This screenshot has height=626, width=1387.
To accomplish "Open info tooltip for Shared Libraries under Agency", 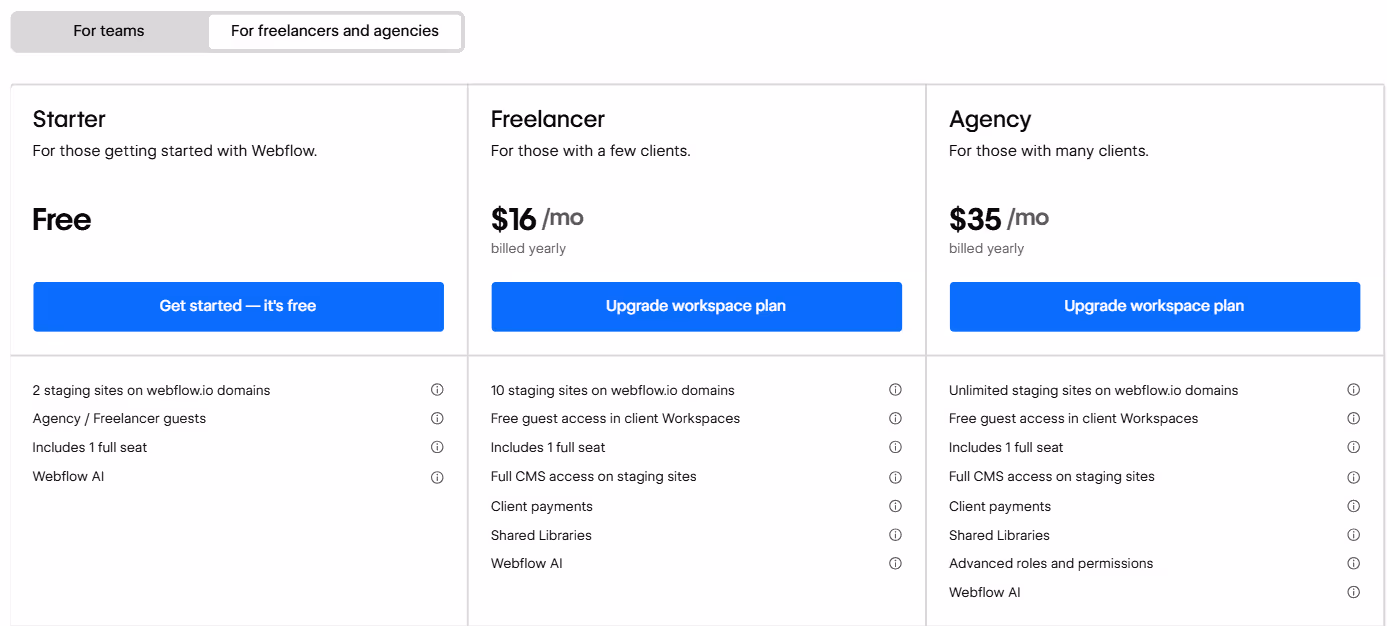I will point(1354,535).
